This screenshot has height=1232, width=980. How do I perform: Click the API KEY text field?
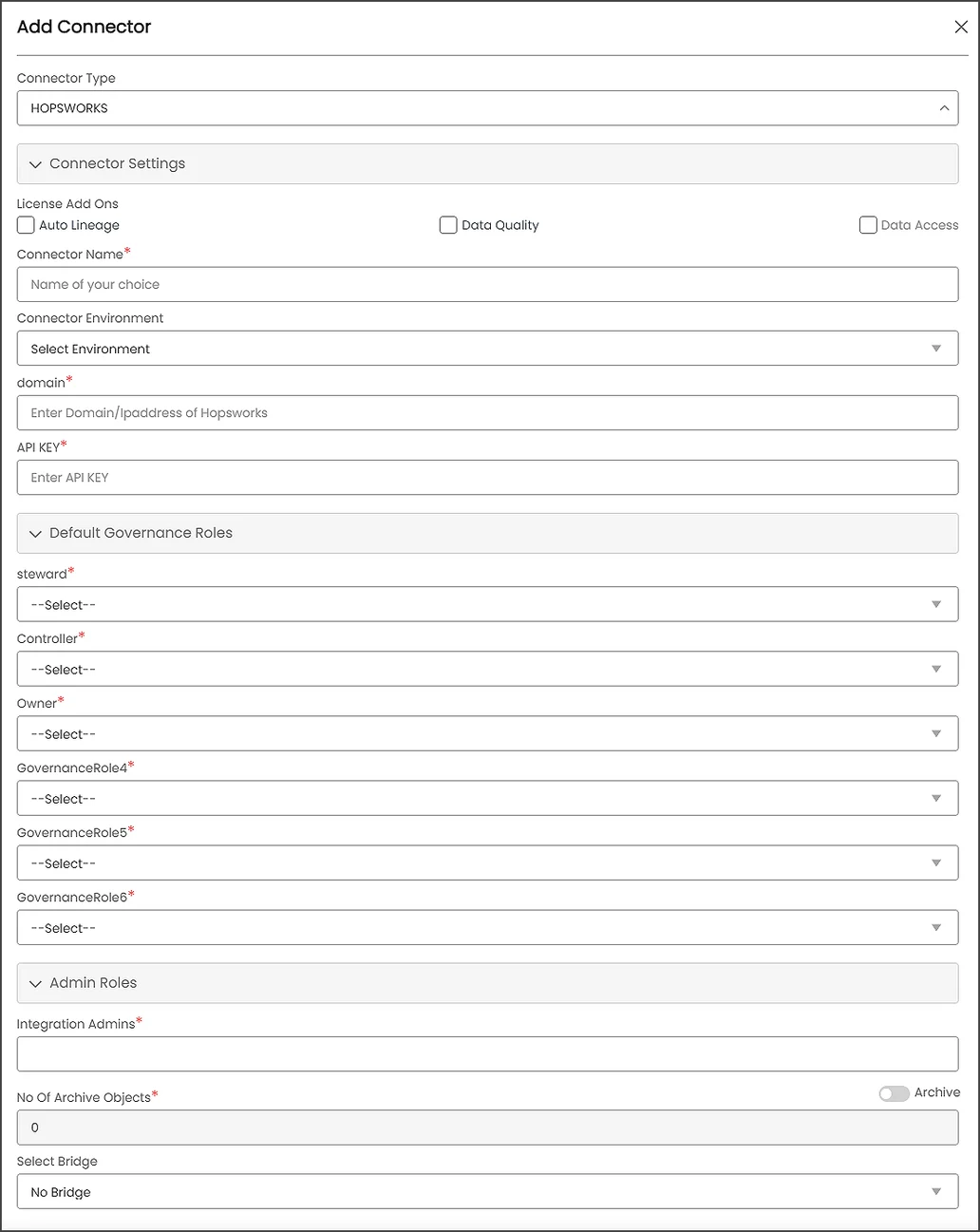click(487, 478)
